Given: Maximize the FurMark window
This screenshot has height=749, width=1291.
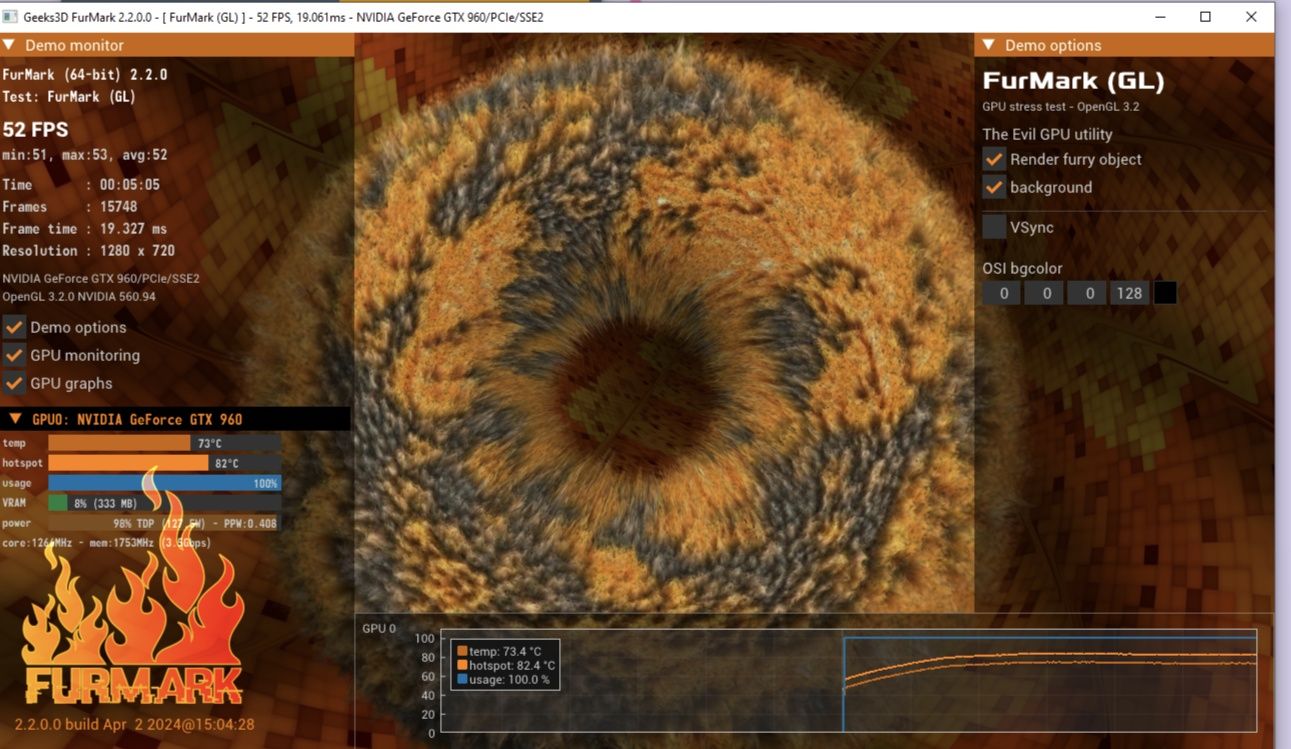Looking at the screenshot, I should [x=1206, y=17].
